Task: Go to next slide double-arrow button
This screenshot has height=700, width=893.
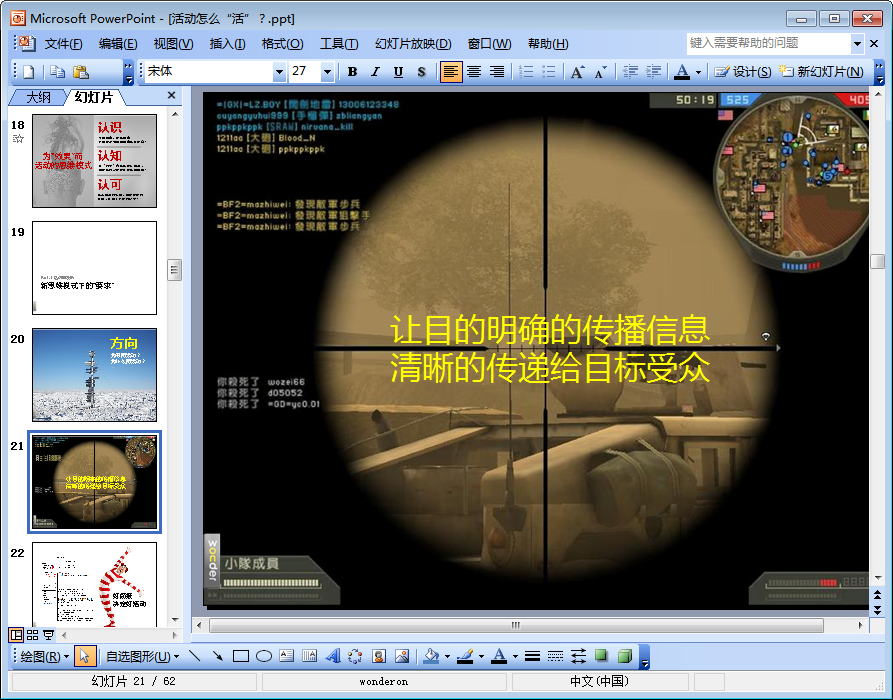Action: [x=877, y=609]
